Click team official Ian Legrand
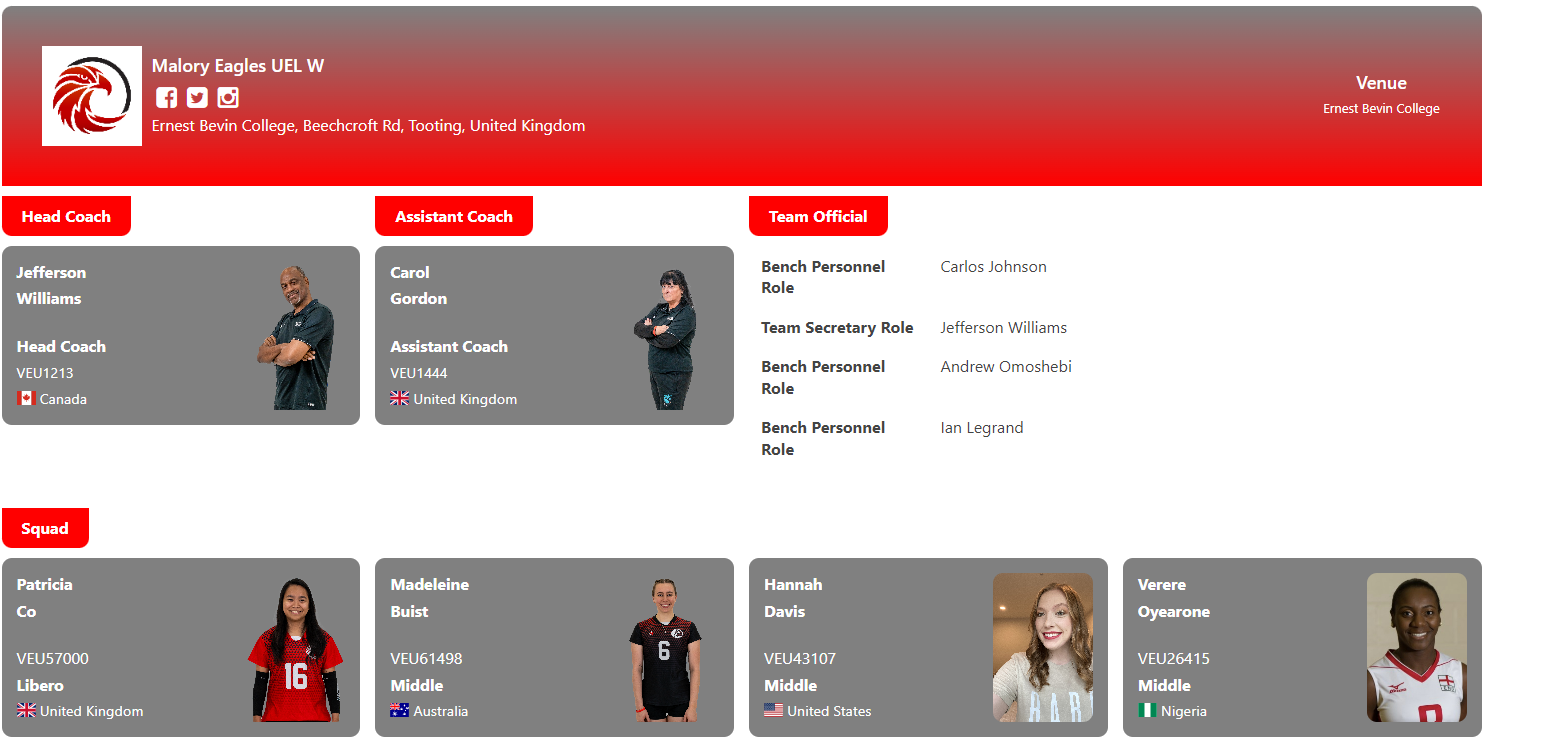1546x745 pixels. 982,428
